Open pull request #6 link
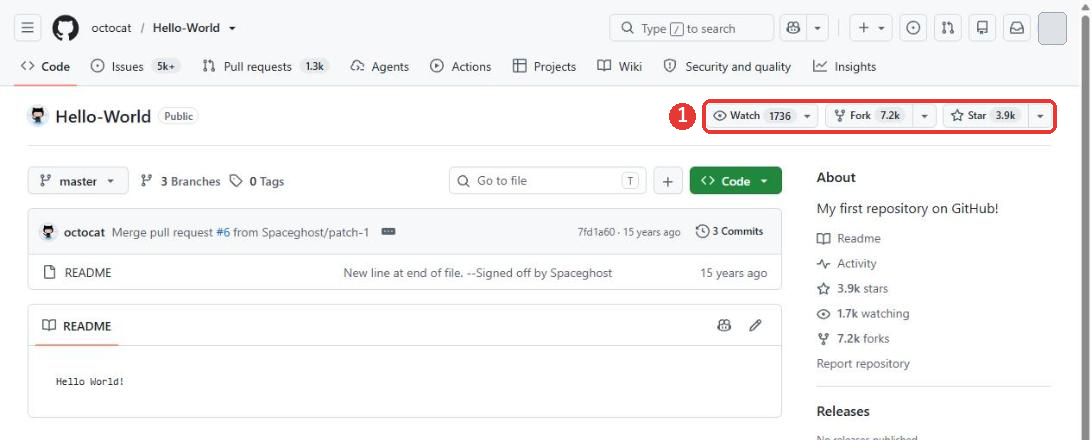This screenshot has height=440, width=1092. click(223, 232)
